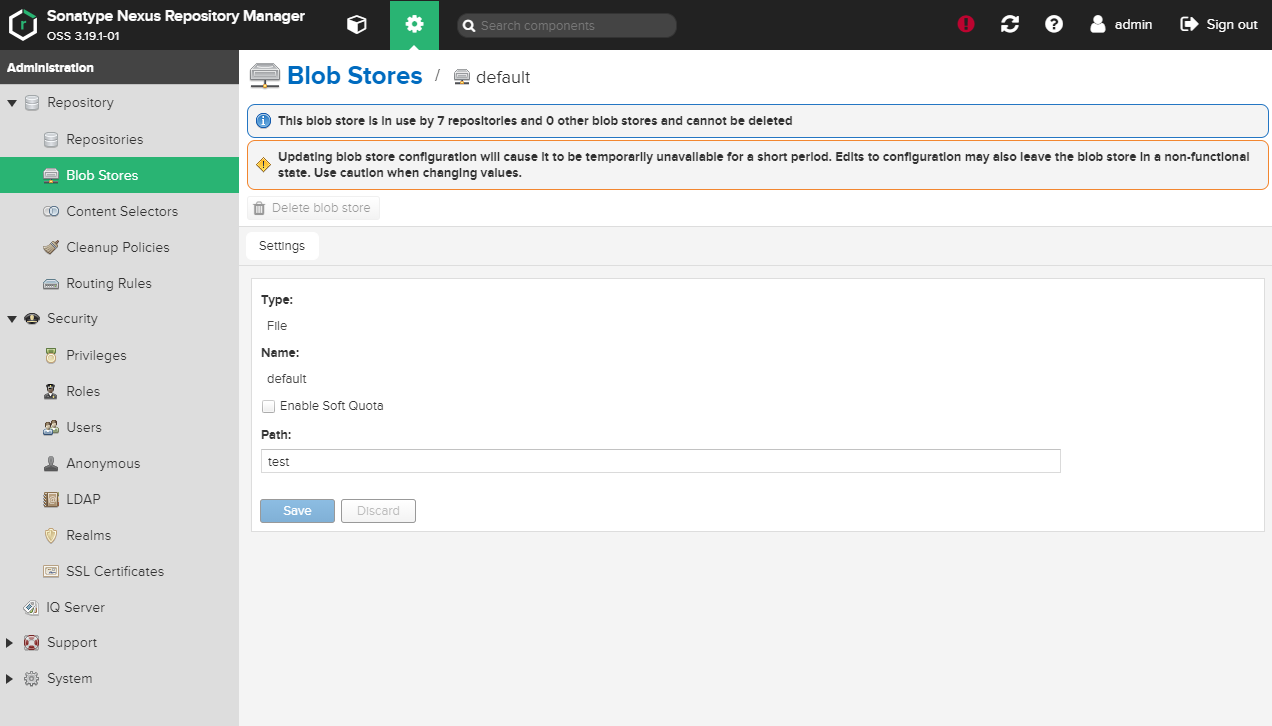This screenshot has height=726, width=1272.
Task: Click the System gear icon in sidebar
Action: [x=32, y=679]
